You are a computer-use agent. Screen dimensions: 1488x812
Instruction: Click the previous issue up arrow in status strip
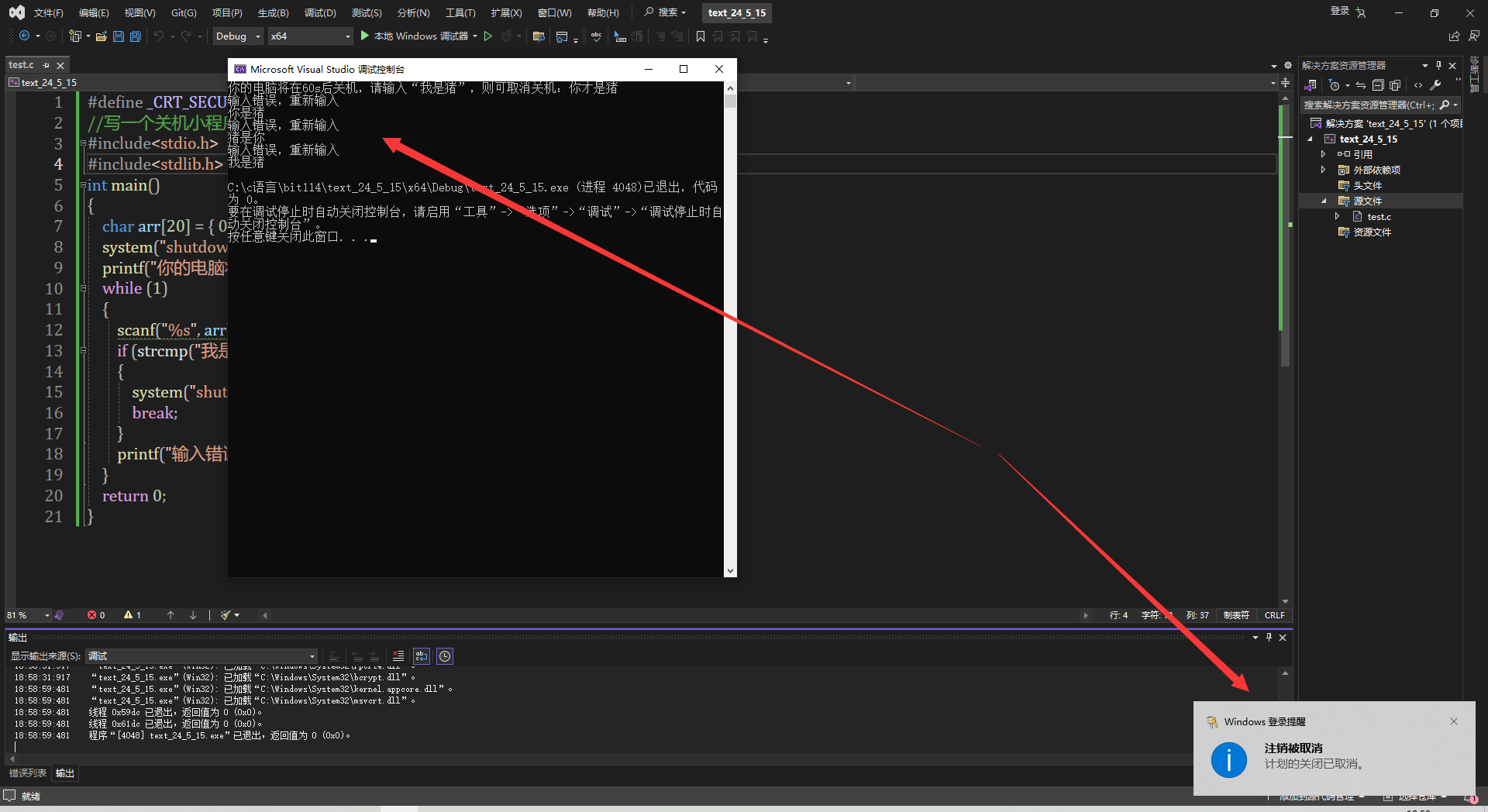coord(170,615)
